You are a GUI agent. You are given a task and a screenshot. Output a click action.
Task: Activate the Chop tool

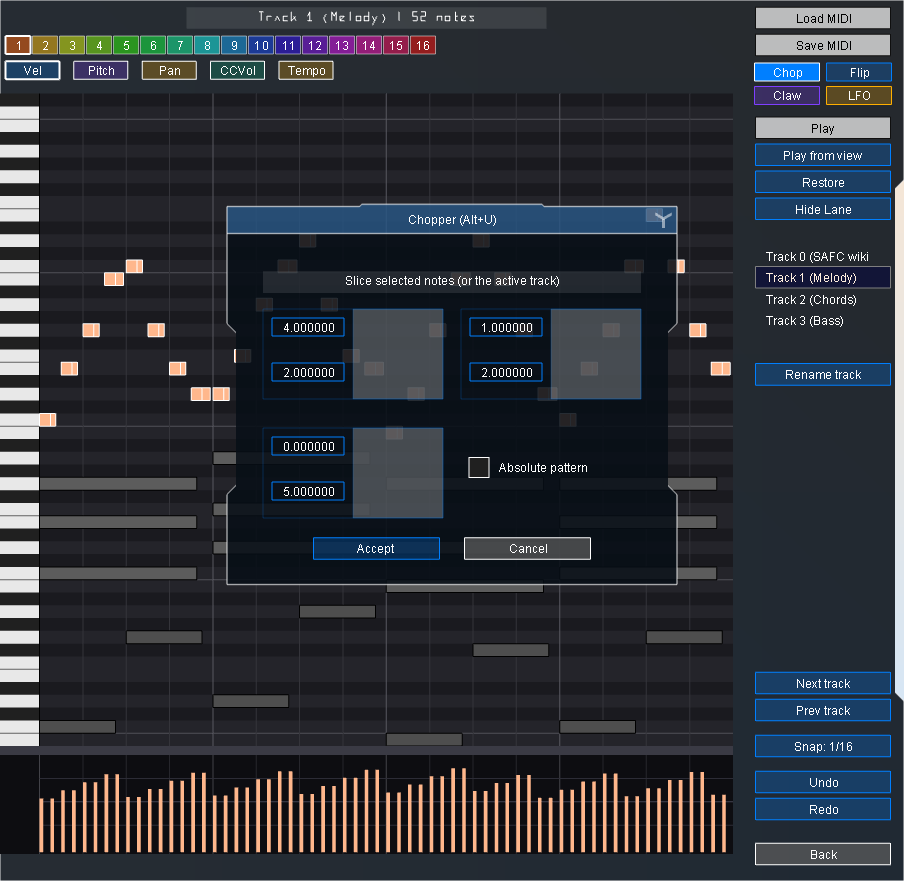(787, 72)
